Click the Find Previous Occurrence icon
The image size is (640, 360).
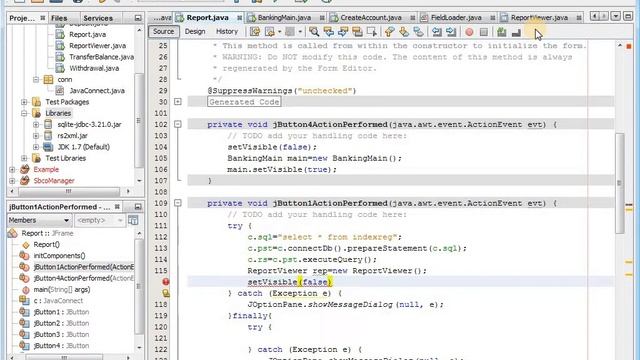coord(328,31)
